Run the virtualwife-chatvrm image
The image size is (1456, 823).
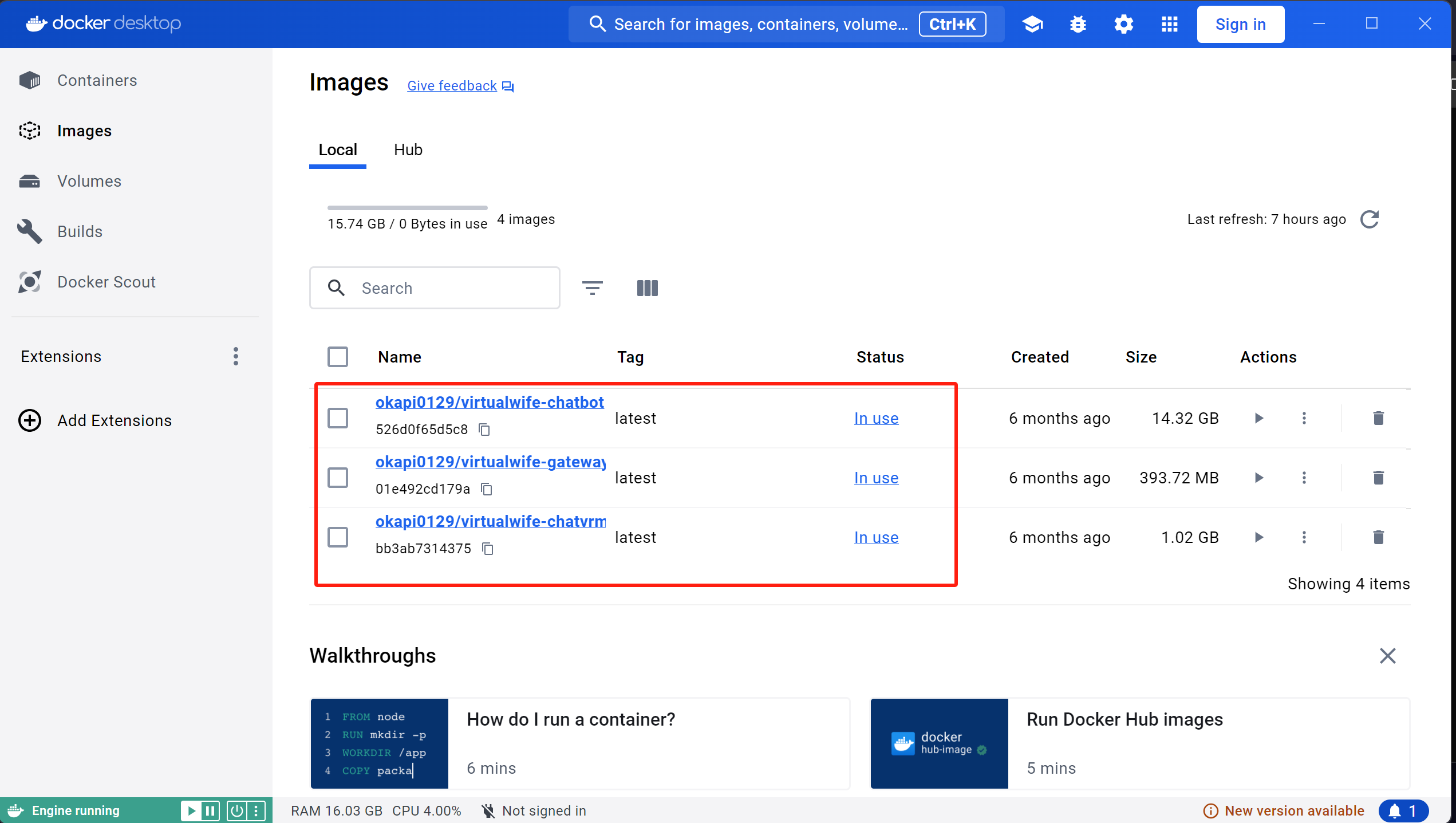[1258, 537]
